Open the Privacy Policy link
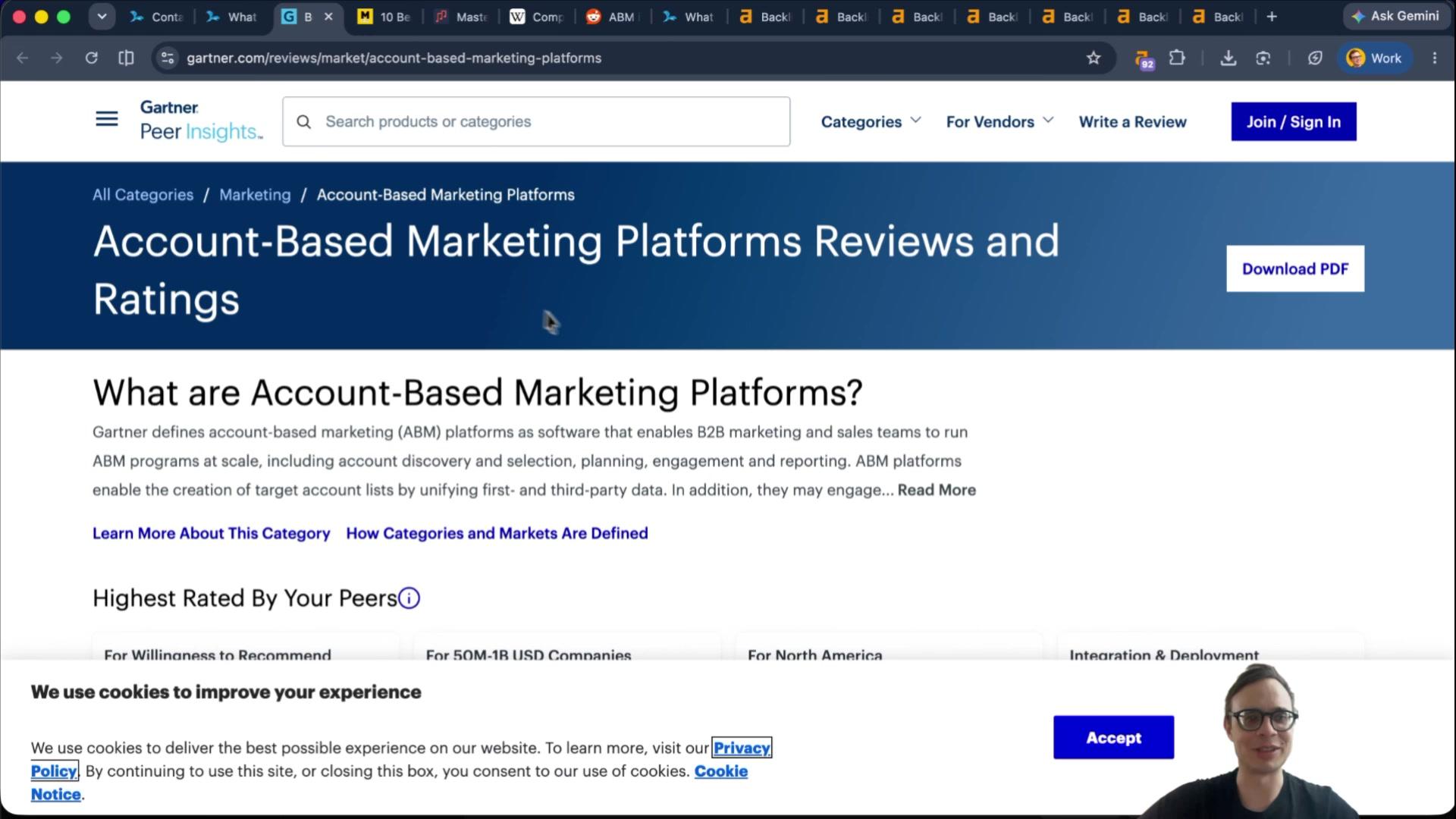The height and width of the screenshot is (819, 1456). pyautogui.click(x=742, y=748)
